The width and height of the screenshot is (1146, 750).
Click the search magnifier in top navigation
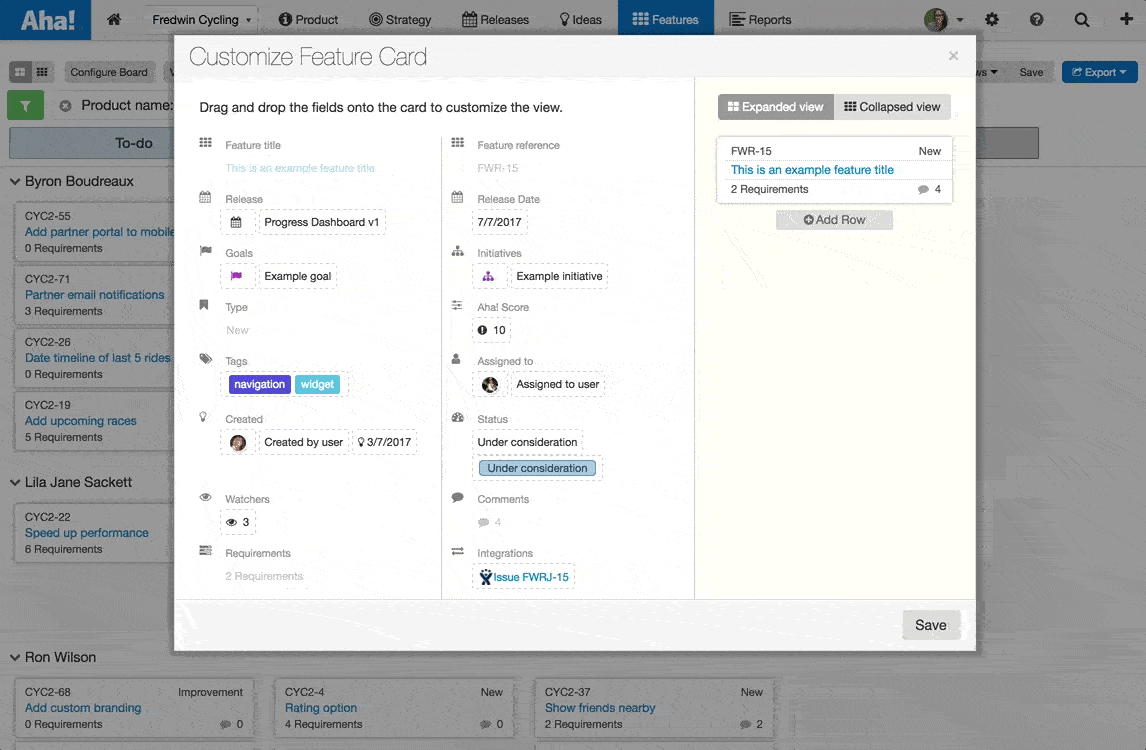(x=1084, y=19)
